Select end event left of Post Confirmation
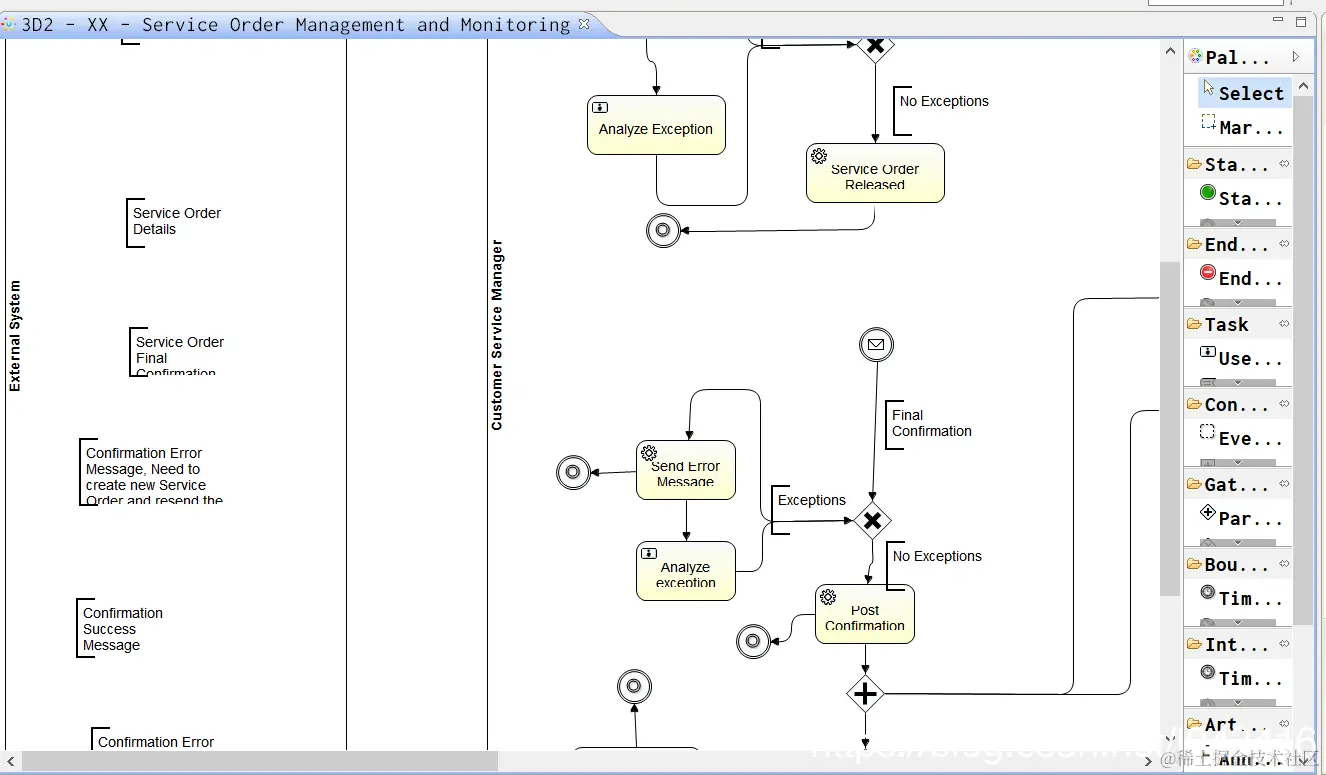Screen dimensions: 1326x775 [753, 641]
